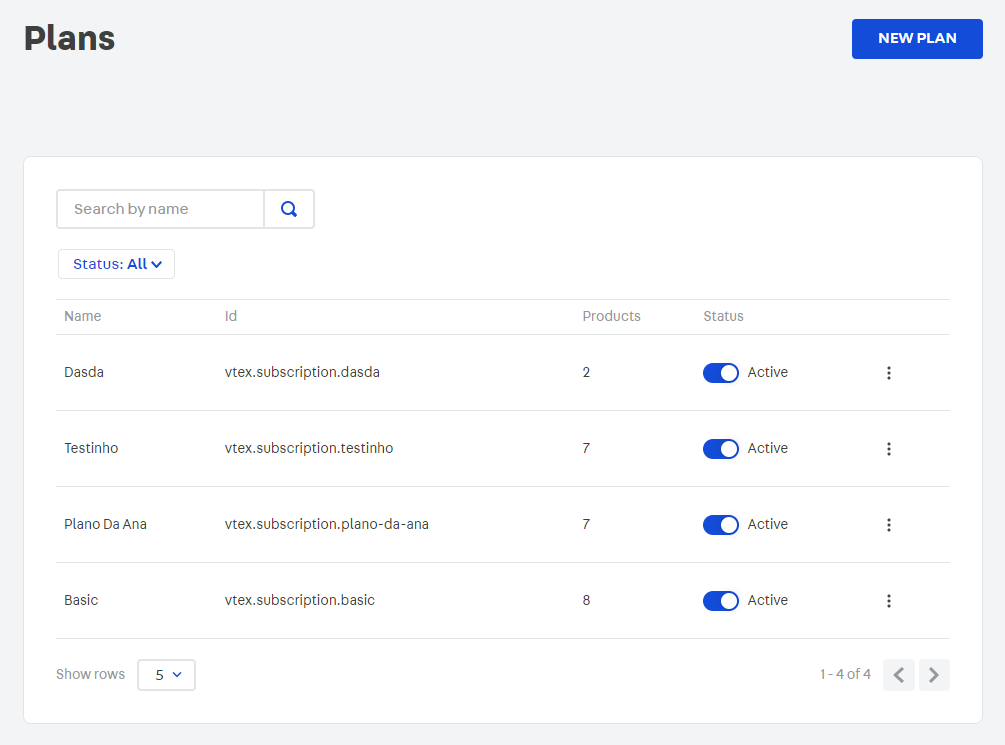Open the kebab menu for Plano Da Ana
Viewport: 1005px width, 745px height.
(889, 524)
